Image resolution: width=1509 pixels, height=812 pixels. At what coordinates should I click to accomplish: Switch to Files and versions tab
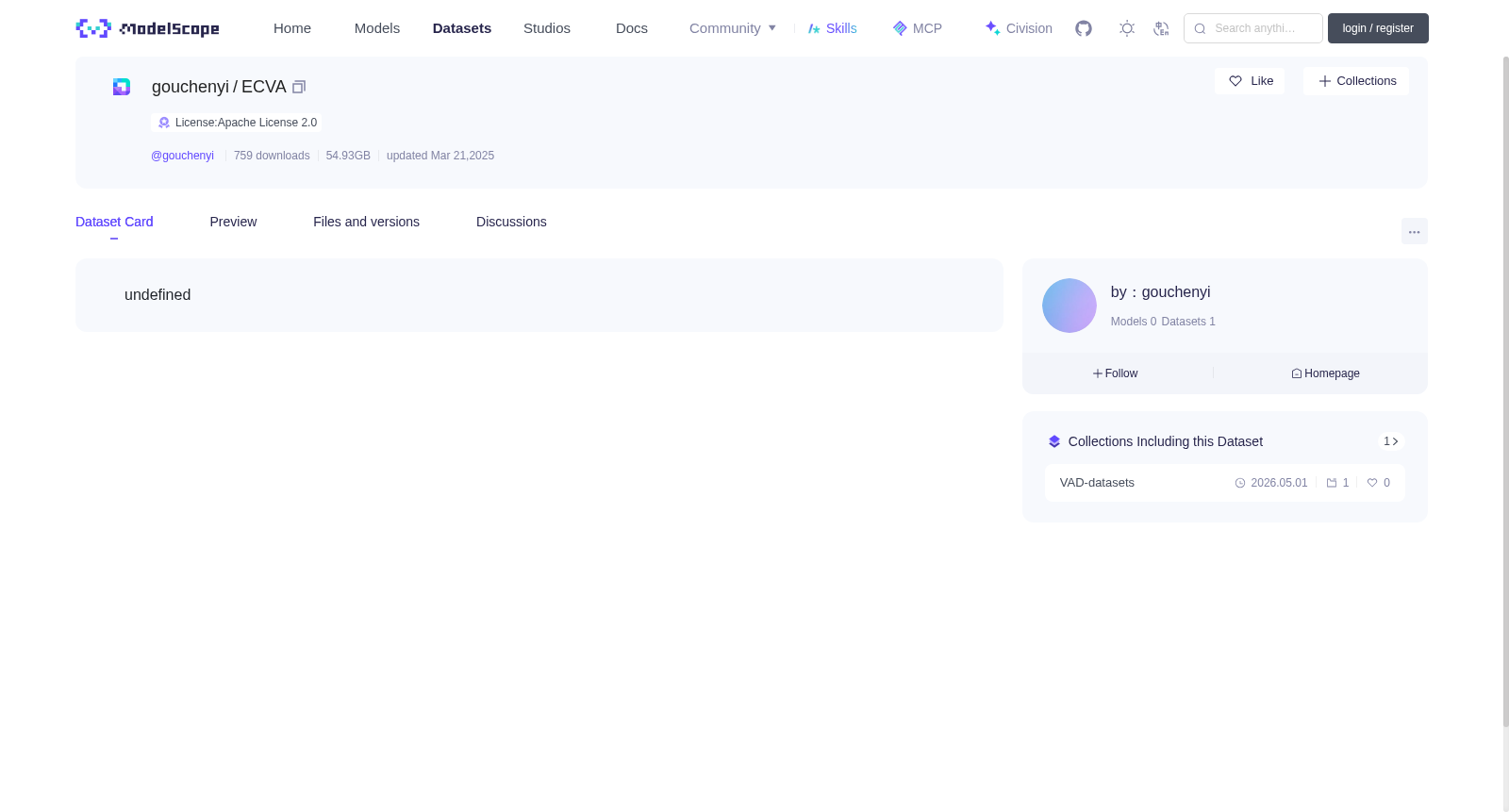coord(366,222)
